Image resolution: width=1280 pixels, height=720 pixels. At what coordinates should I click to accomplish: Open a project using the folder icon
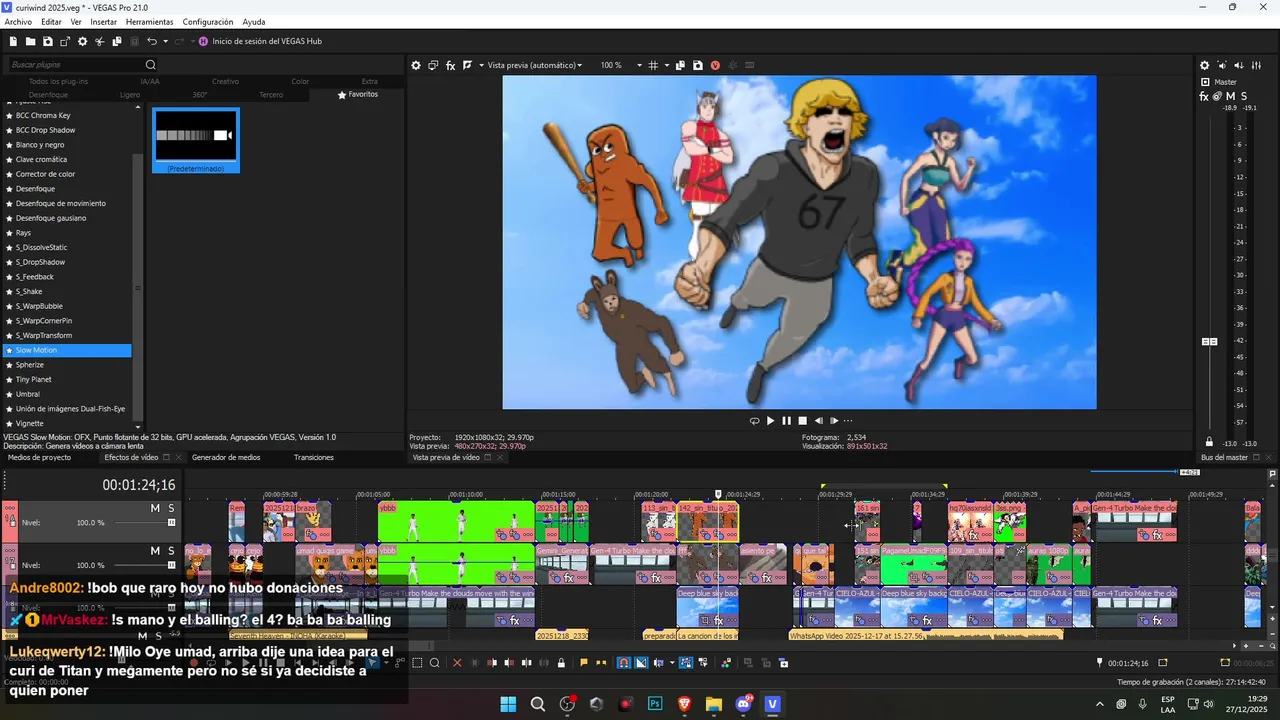(30, 41)
